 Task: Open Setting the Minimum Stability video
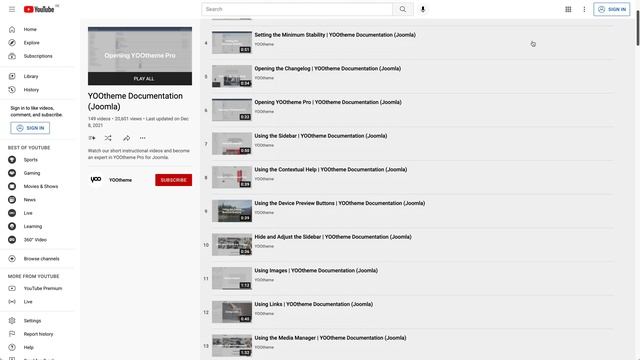(x=335, y=35)
